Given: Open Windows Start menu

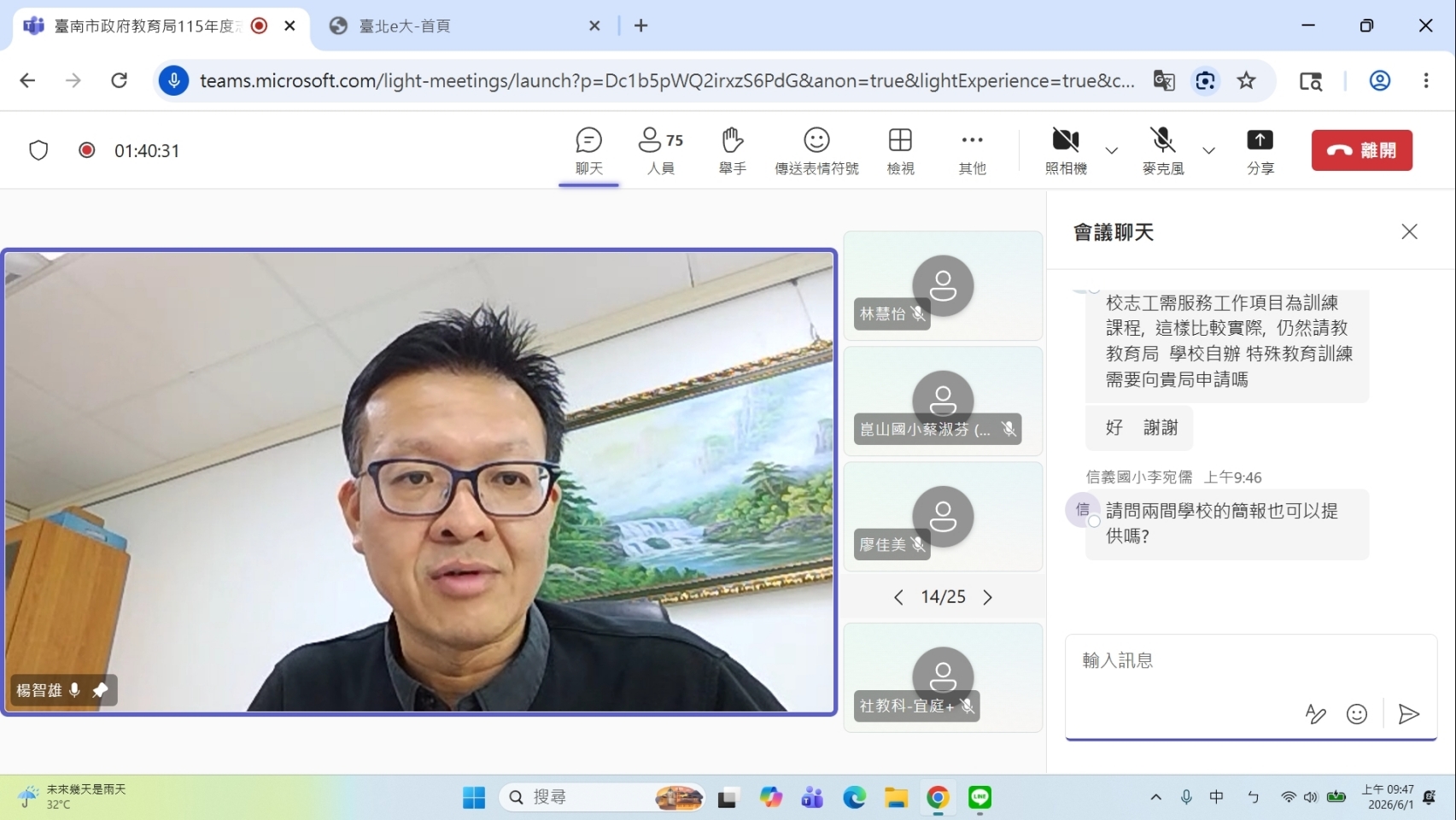Looking at the screenshot, I should 474,798.
